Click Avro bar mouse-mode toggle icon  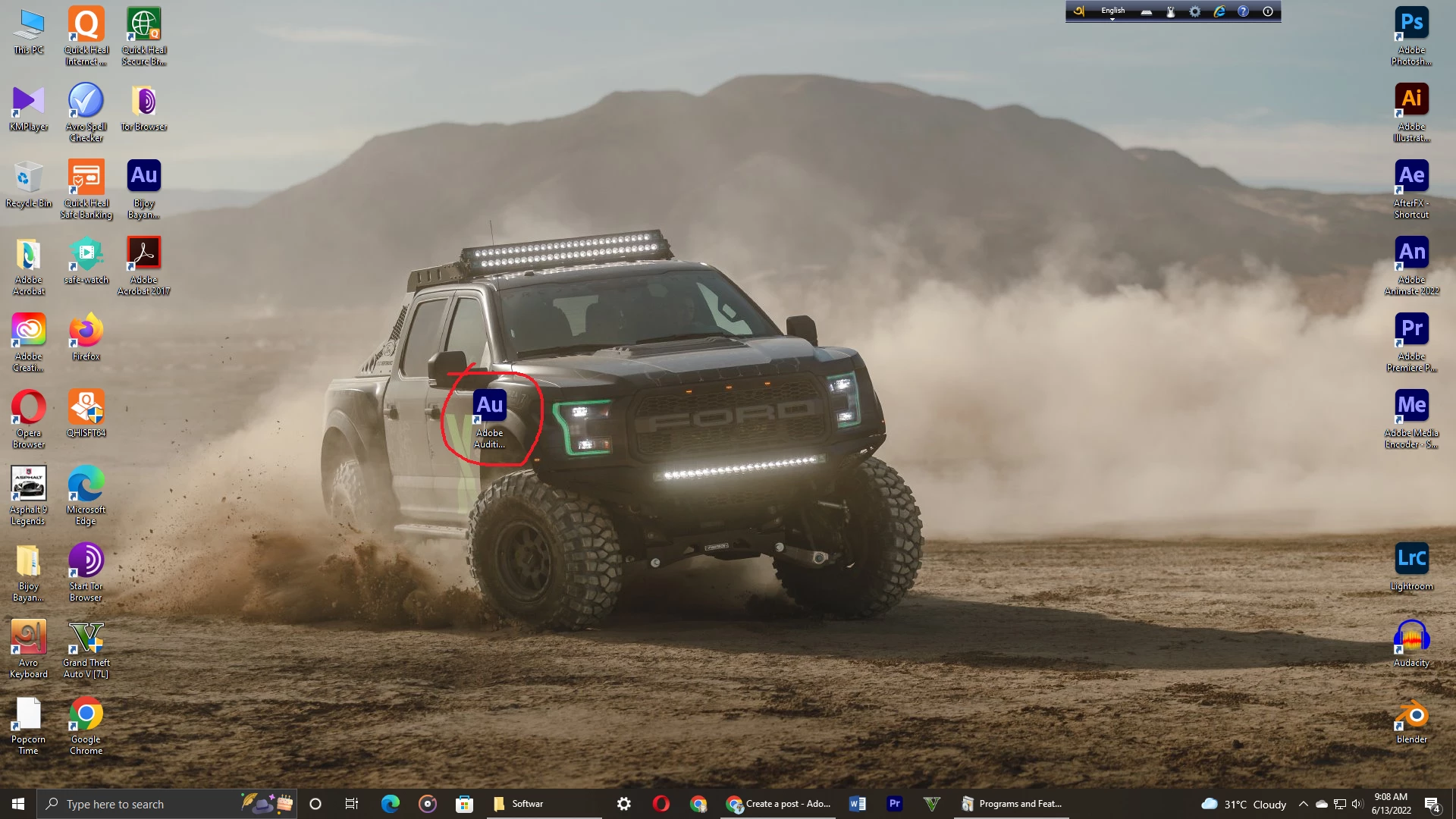tap(1170, 11)
